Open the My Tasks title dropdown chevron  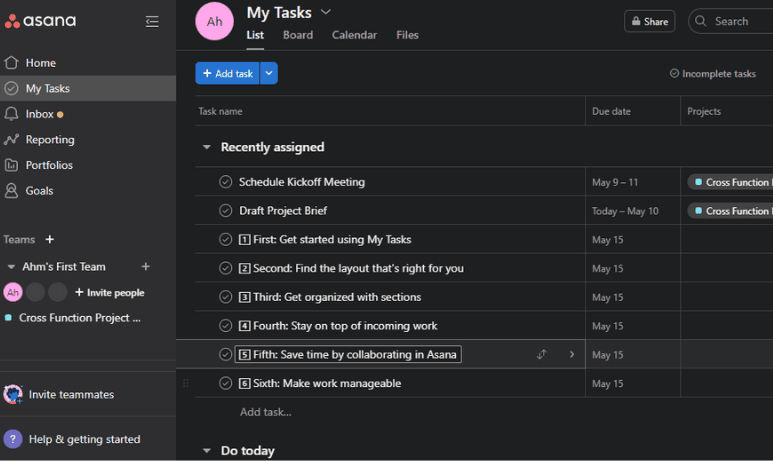tap(326, 12)
